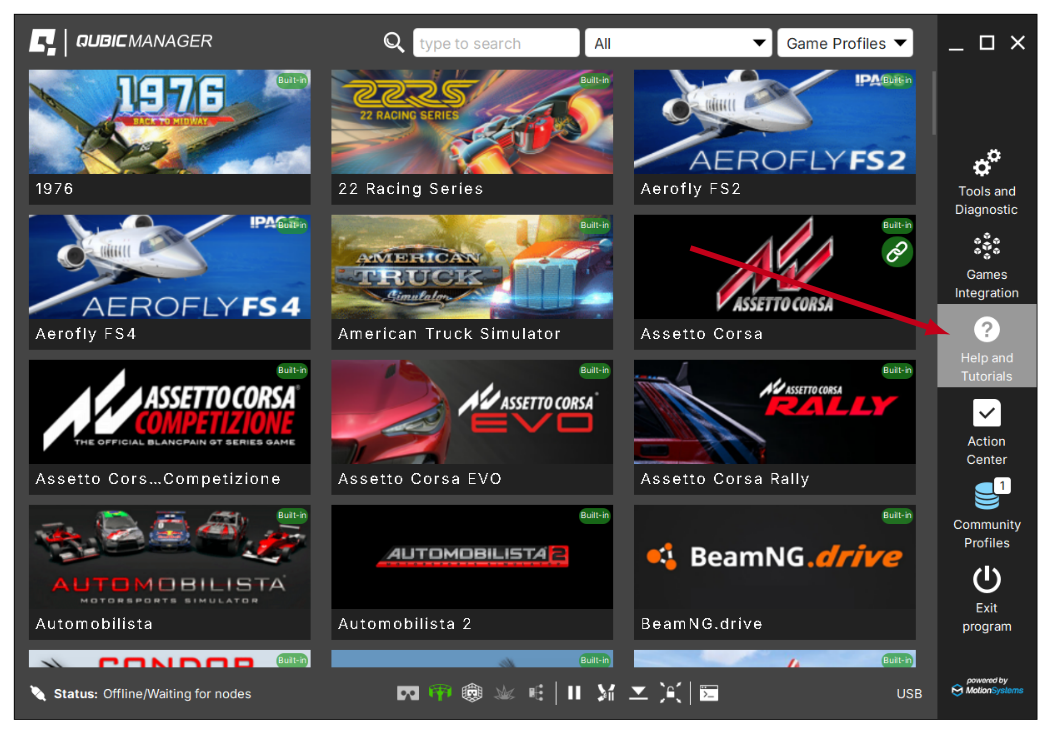The height and width of the screenshot is (734, 1052).
Task: Click the VR headset icon in bottom toolbar
Action: [408, 693]
